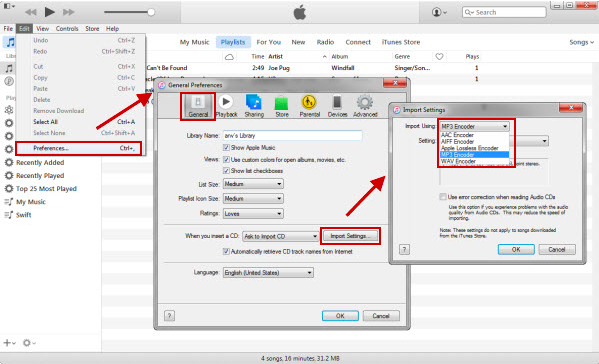Click the iCloud status column icon
Screen dimensions: 599x364
tap(229, 57)
